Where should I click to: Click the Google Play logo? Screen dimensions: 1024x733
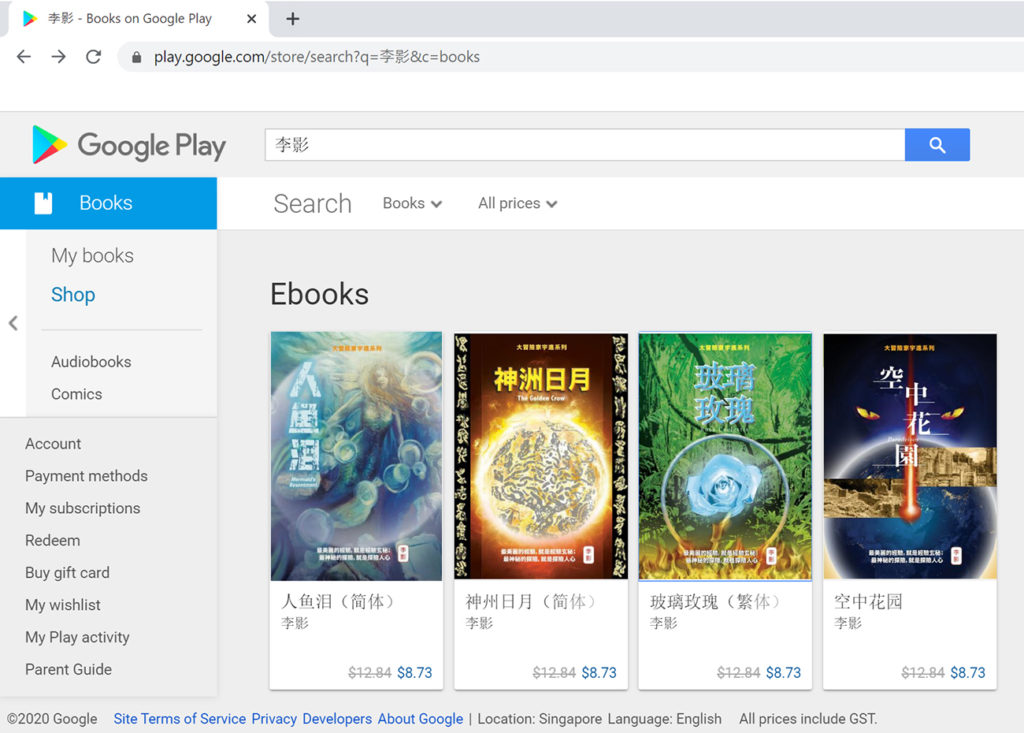pyautogui.click(x=129, y=146)
